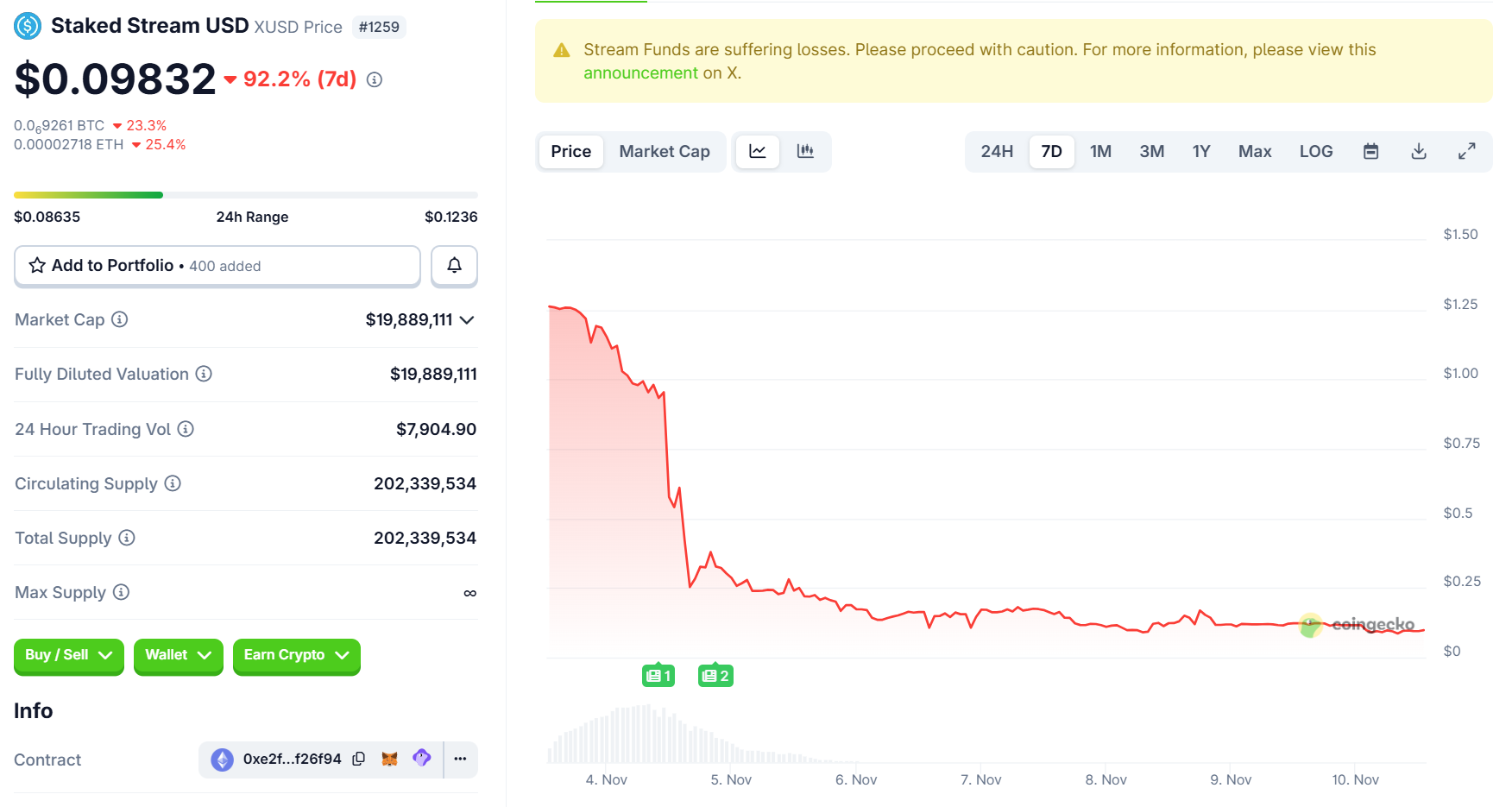Select the line chart display mode

757,151
